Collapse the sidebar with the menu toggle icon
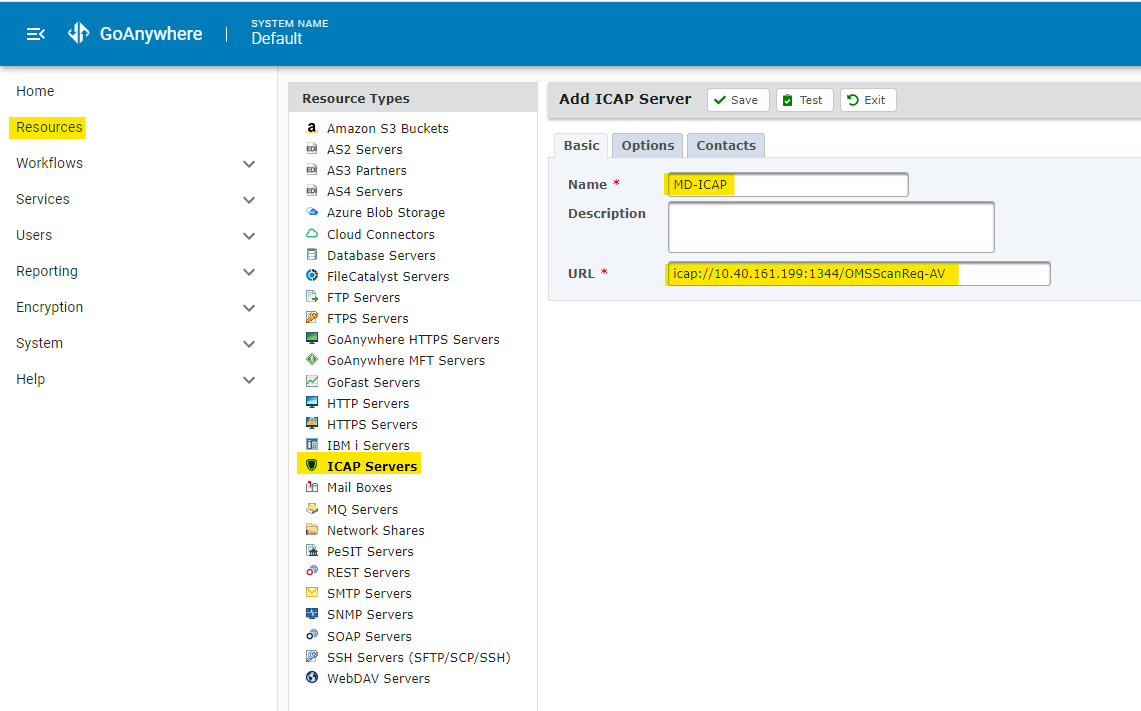The width and height of the screenshot is (1141, 711). coord(36,34)
